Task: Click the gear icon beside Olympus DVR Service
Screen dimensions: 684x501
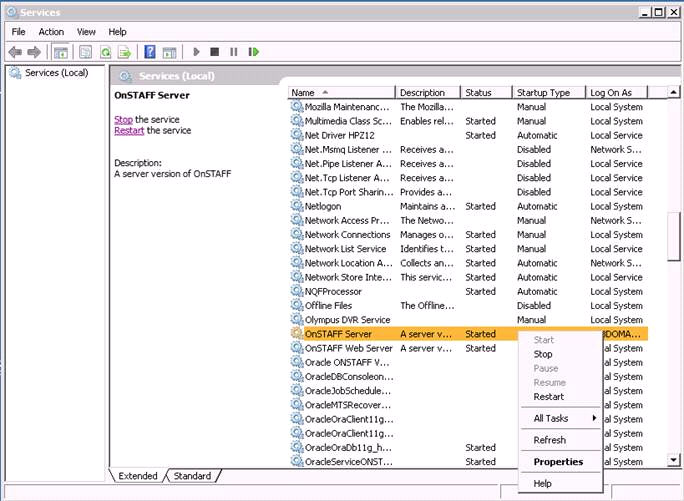Action: point(297,319)
